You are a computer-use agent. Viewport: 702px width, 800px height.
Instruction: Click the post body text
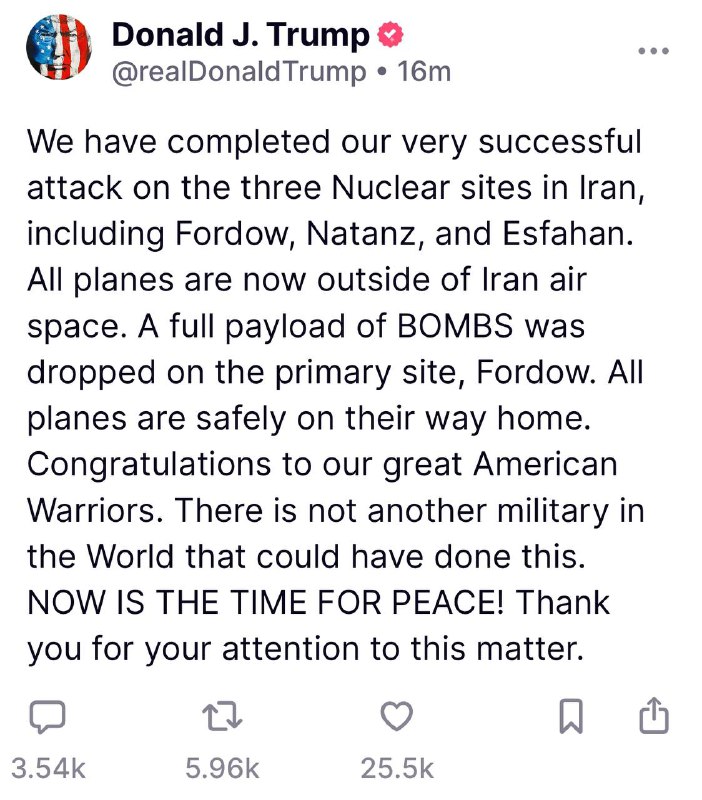(x=336, y=395)
